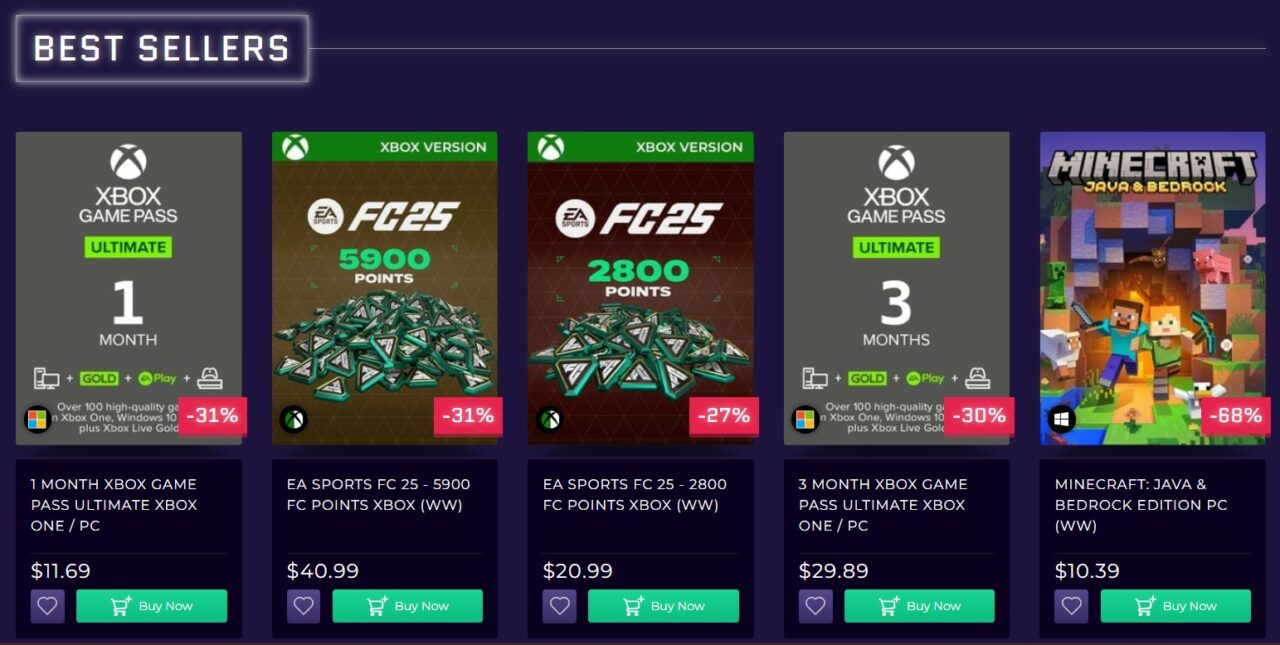Screen dimensions: 1280x645
Task: Toggle the wishlist heart on EA Sports FC 25 2800
Action: click(559, 605)
